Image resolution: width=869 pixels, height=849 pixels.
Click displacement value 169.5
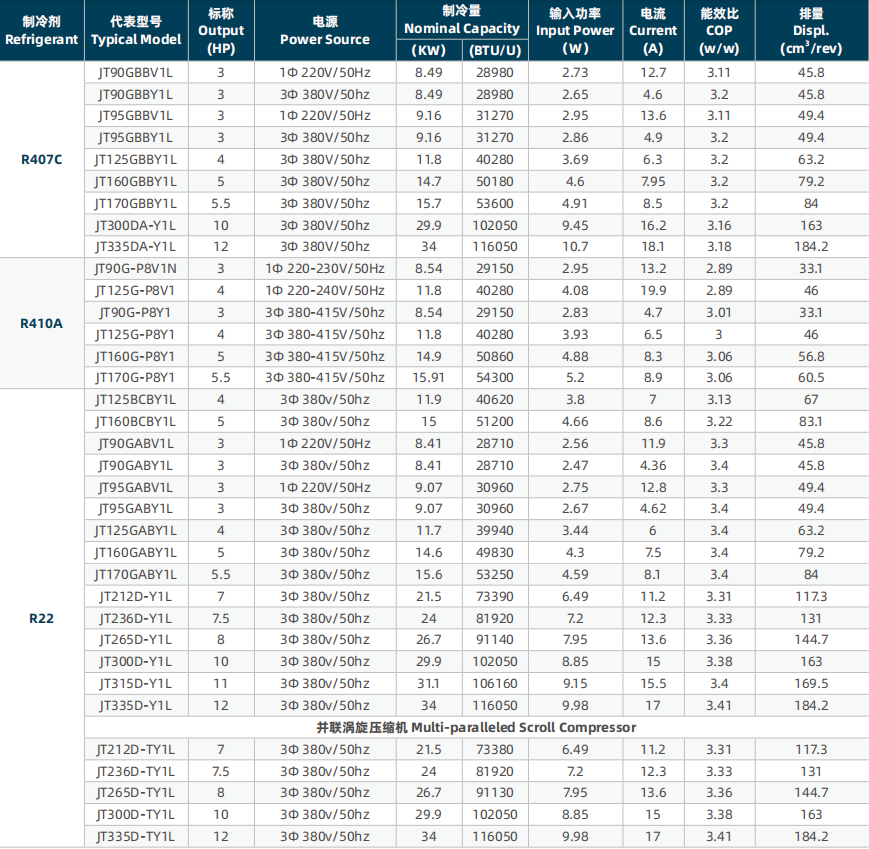[811, 684]
